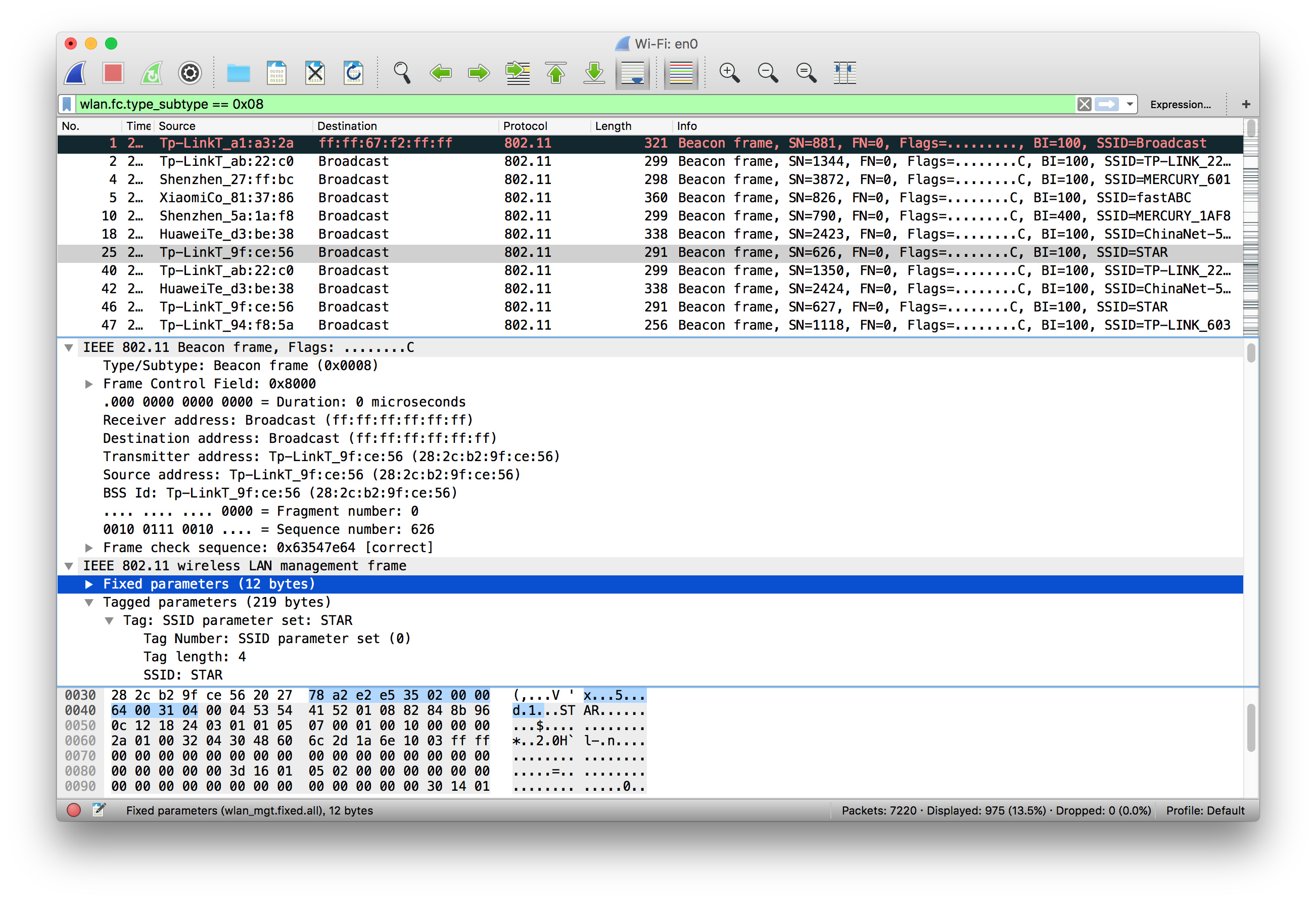Clear the current display filter

(x=1085, y=104)
